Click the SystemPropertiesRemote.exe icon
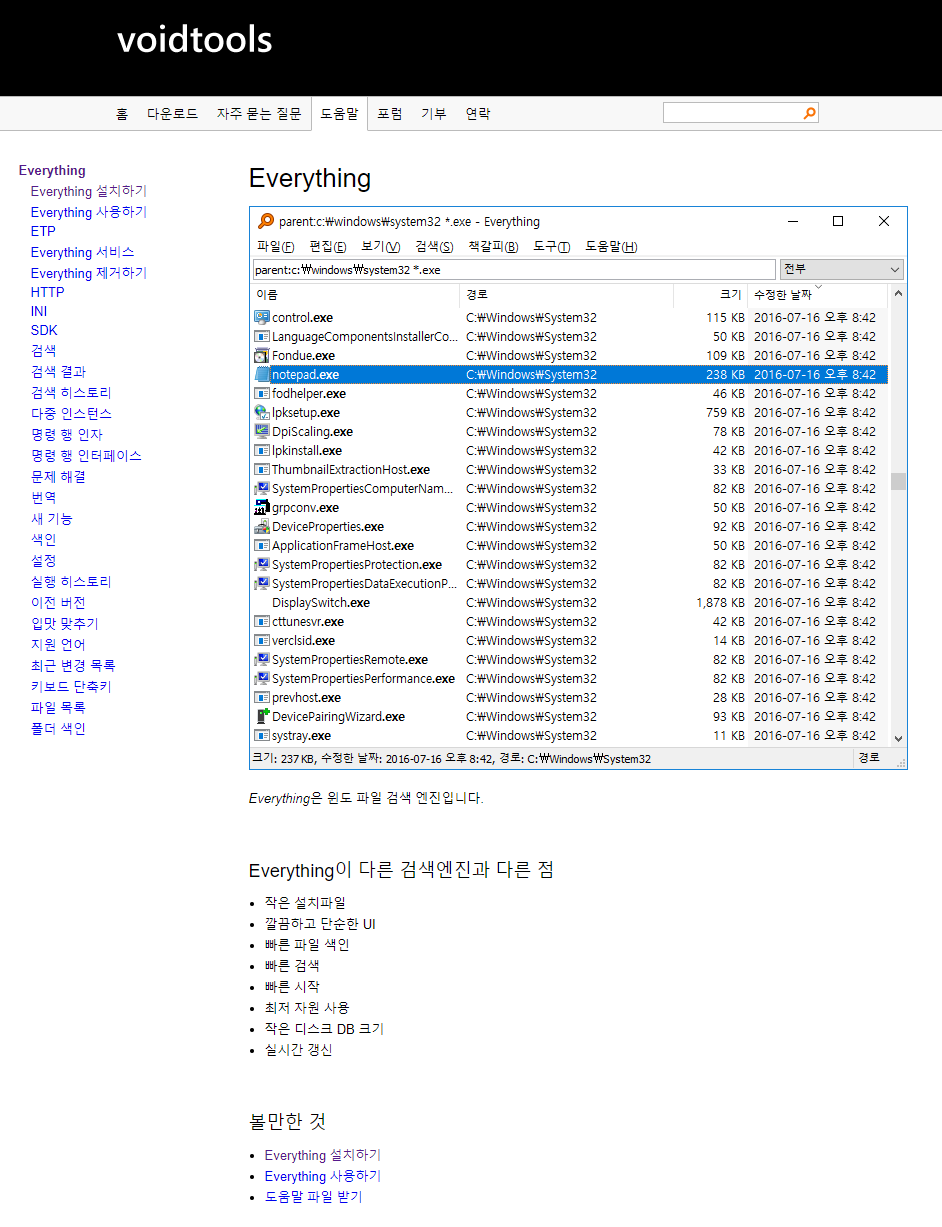The height and width of the screenshot is (1227, 942). coord(262,659)
